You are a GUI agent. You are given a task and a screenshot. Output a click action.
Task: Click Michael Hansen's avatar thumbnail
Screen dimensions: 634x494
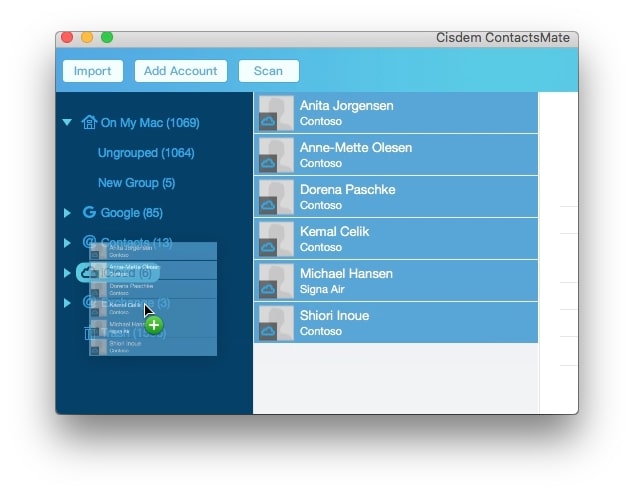(x=276, y=281)
